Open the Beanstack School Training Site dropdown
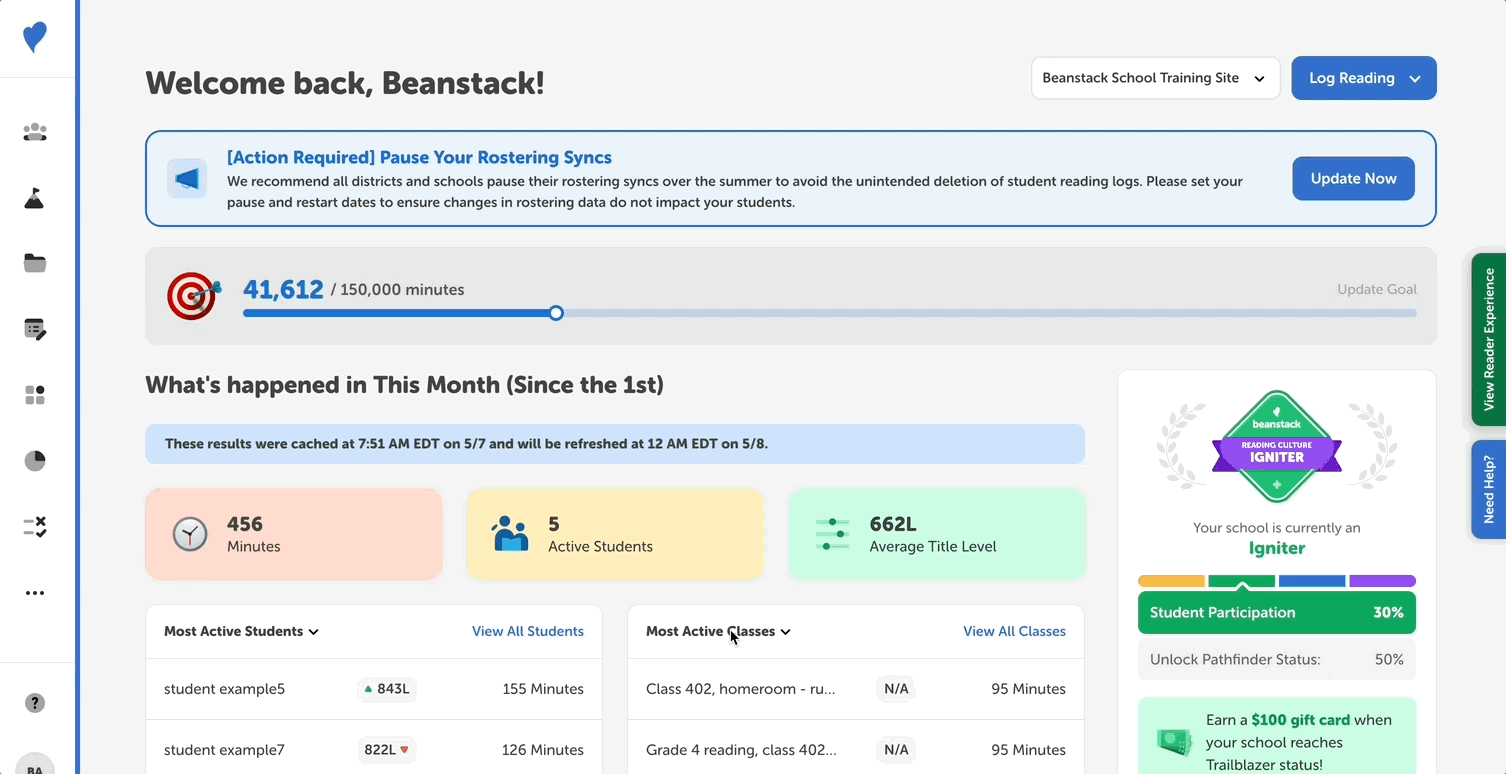Viewport: 1506px width, 774px height. point(1155,78)
